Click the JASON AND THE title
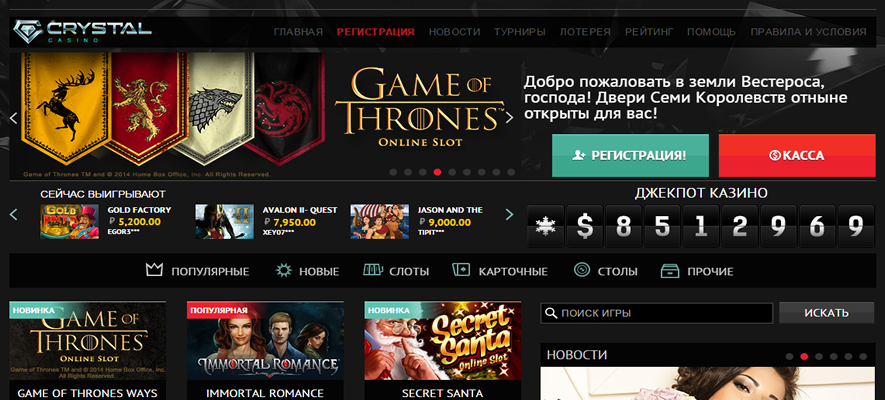This screenshot has height=400, width=885. coord(450,210)
